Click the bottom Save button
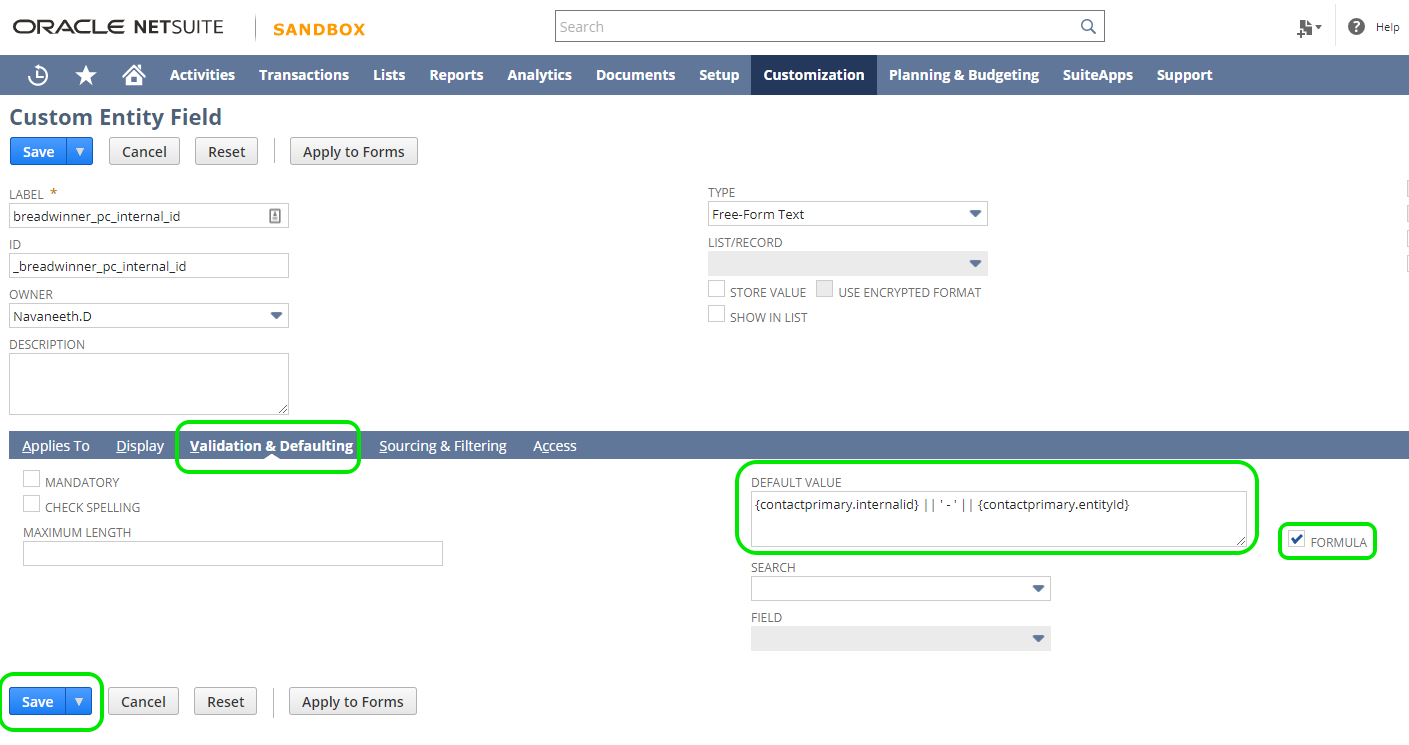The image size is (1409, 745). tap(38, 701)
